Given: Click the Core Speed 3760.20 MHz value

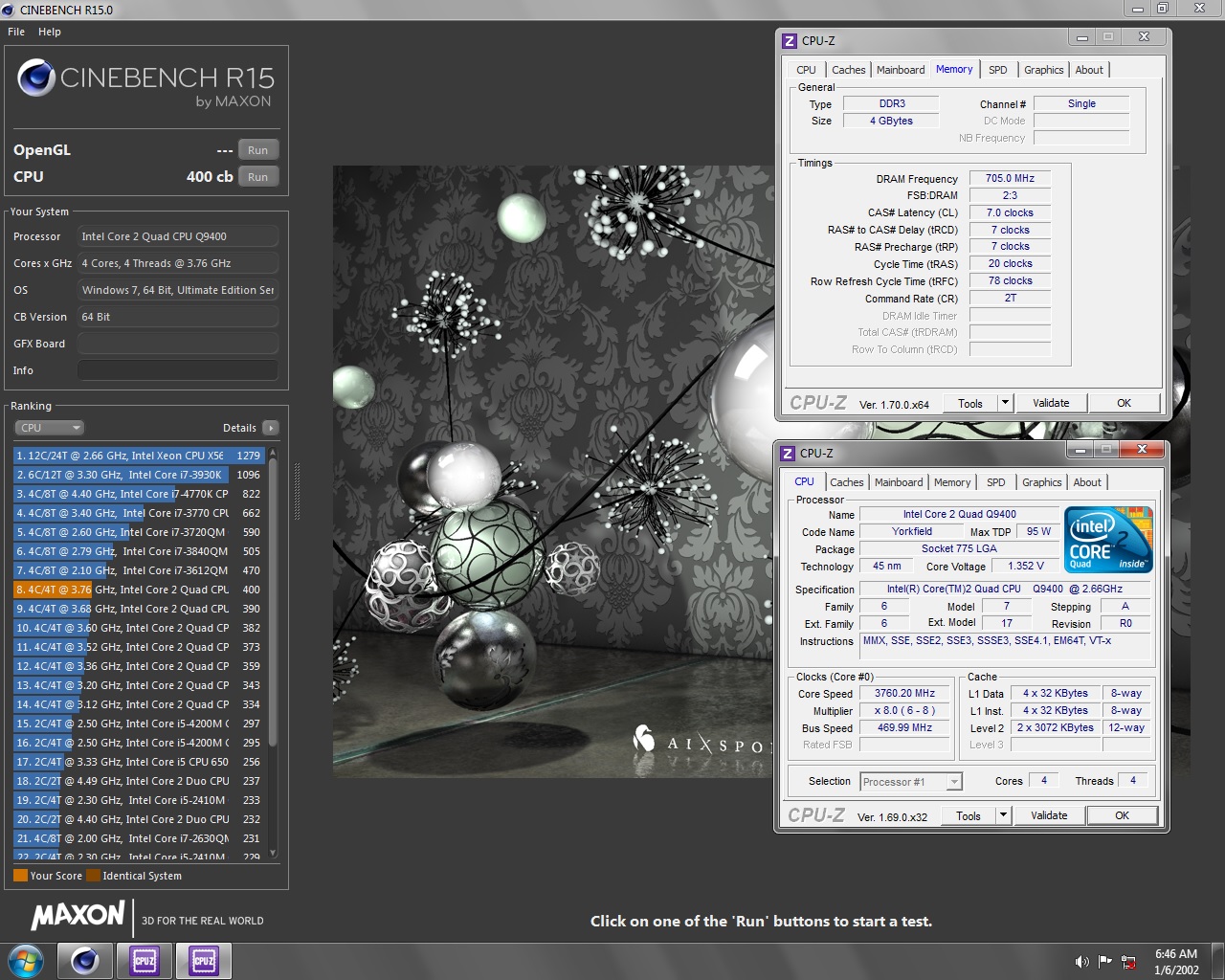Looking at the screenshot, I should point(904,694).
